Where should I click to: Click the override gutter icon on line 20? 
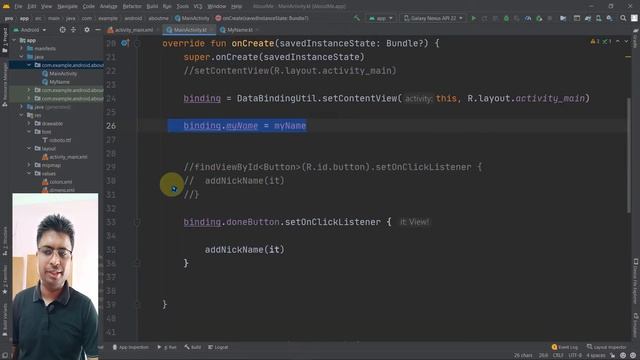(x=124, y=43)
